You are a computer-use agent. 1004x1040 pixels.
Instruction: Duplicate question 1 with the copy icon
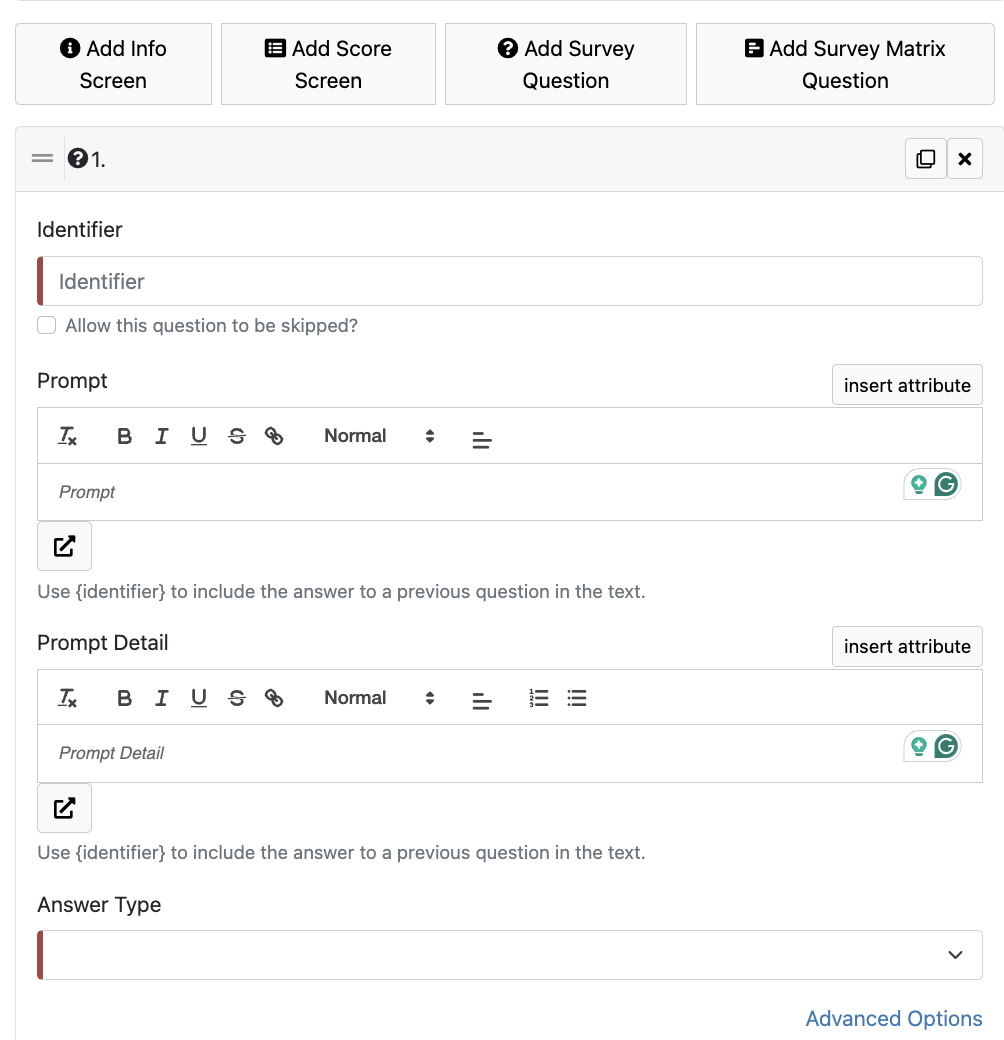pyautogui.click(x=926, y=159)
